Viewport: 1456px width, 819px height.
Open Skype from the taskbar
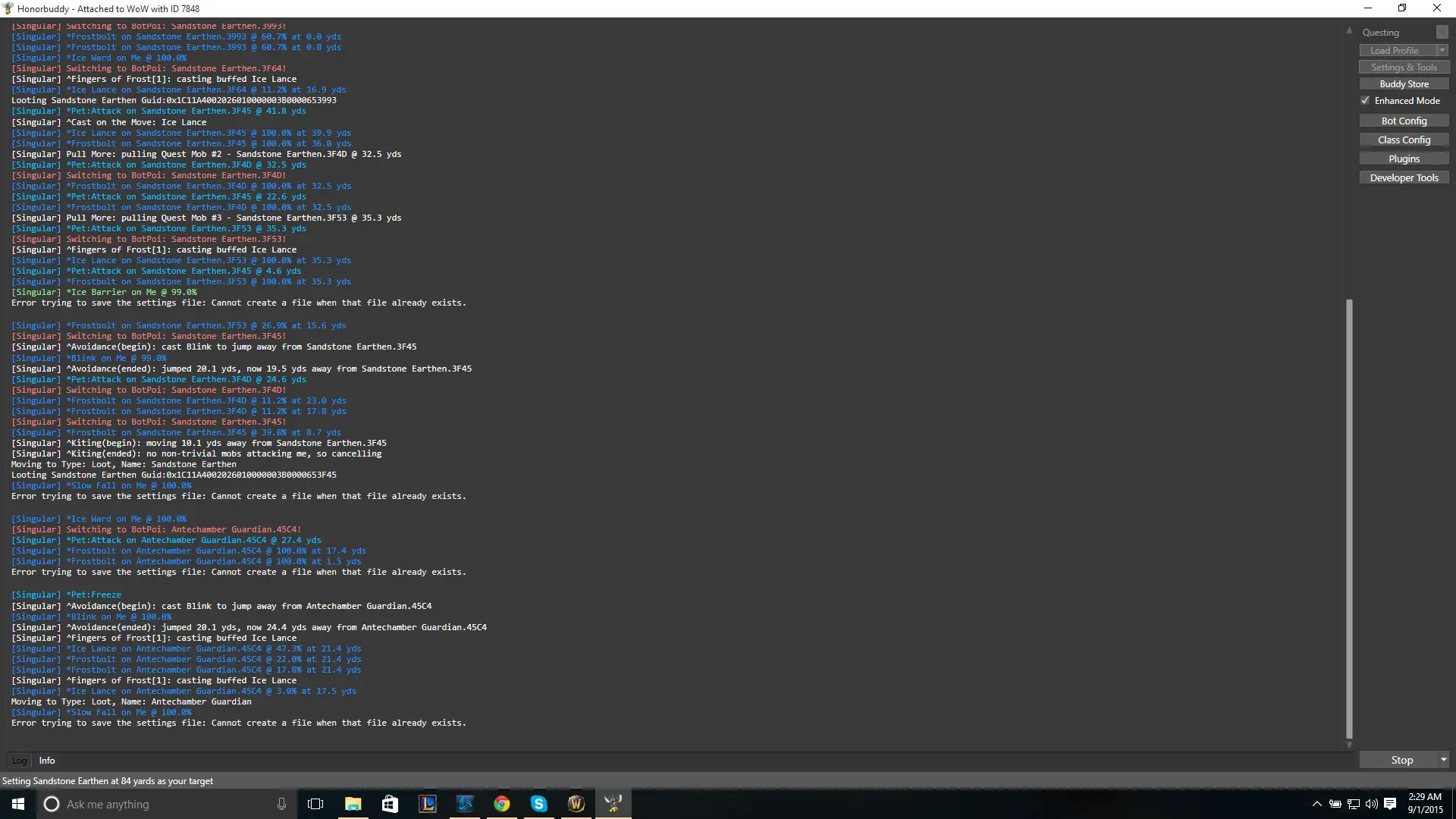point(539,804)
